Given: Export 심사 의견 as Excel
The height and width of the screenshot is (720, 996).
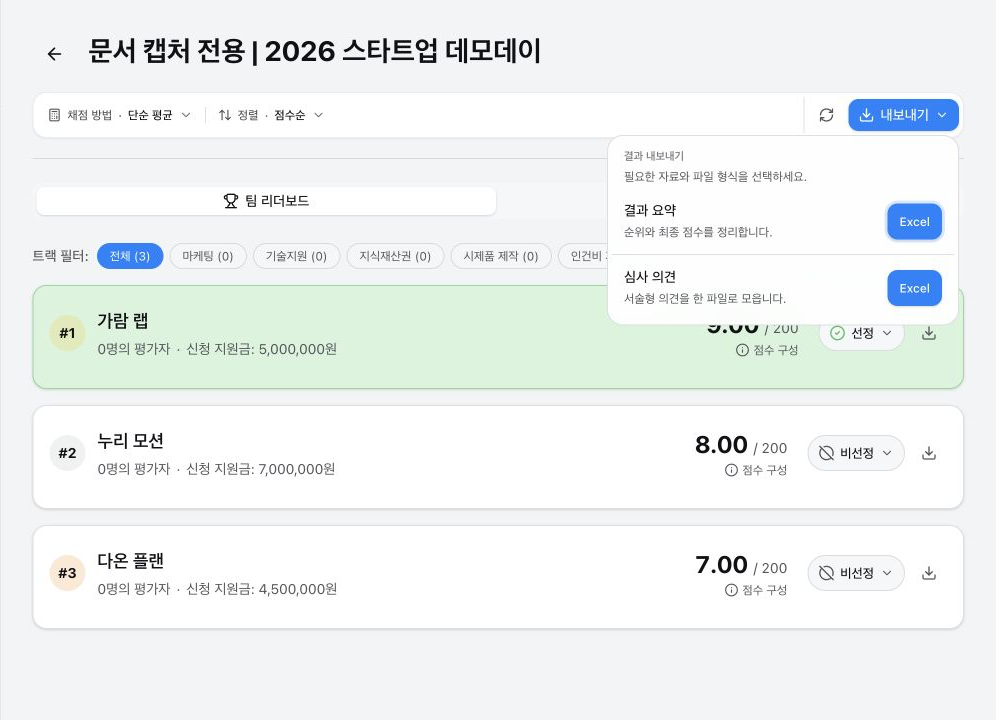Looking at the screenshot, I should [914, 289].
